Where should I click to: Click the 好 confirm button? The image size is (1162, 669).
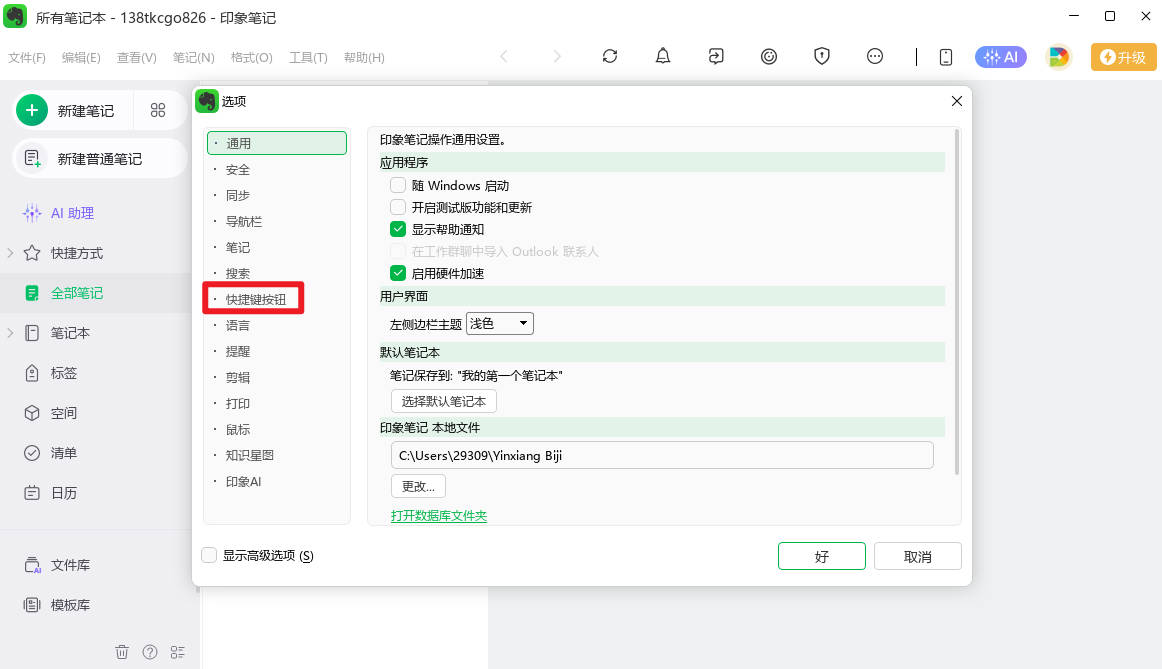coord(822,556)
